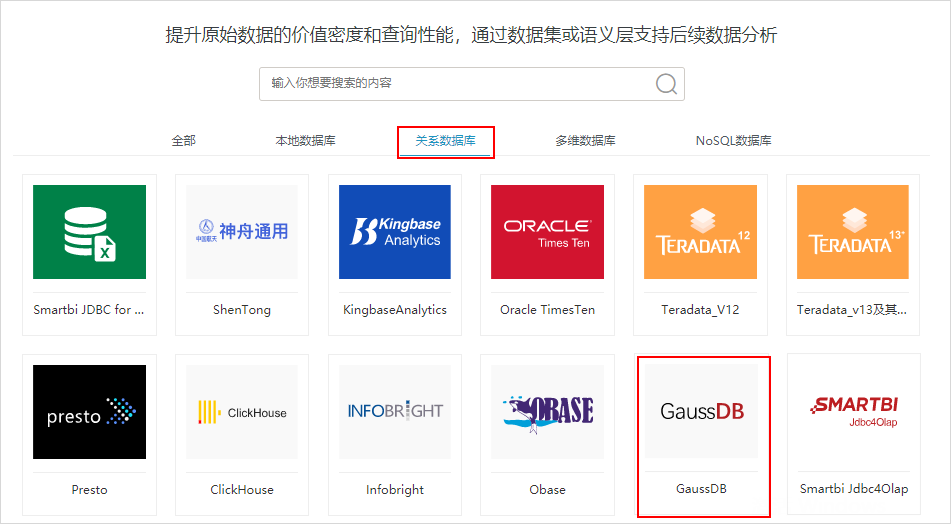Select the Obase whale logo

[x=547, y=412]
